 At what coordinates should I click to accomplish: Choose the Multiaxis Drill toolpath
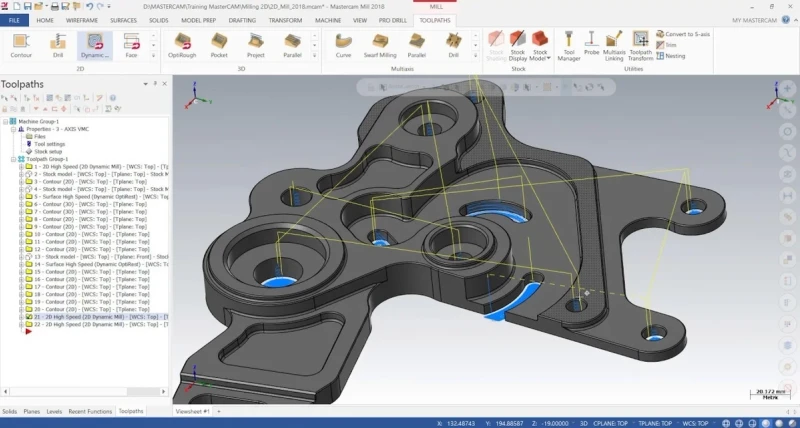(454, 45)
